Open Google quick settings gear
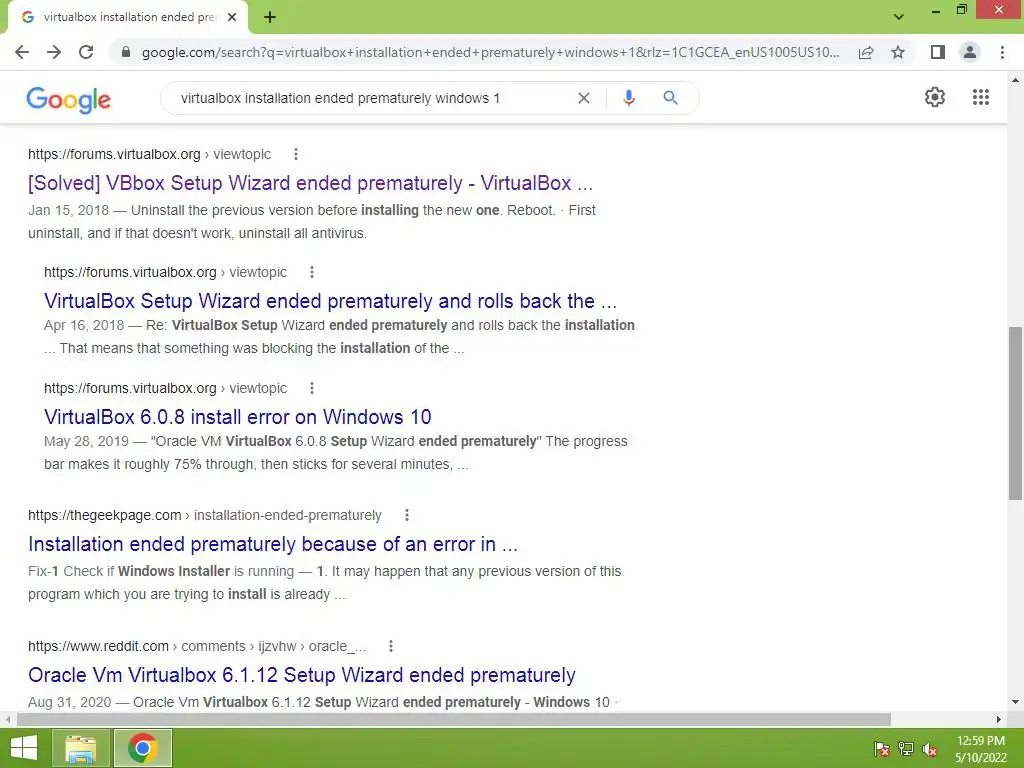Image resolution: width=1024 pixels, height=768 pixels. coord(935,97)
